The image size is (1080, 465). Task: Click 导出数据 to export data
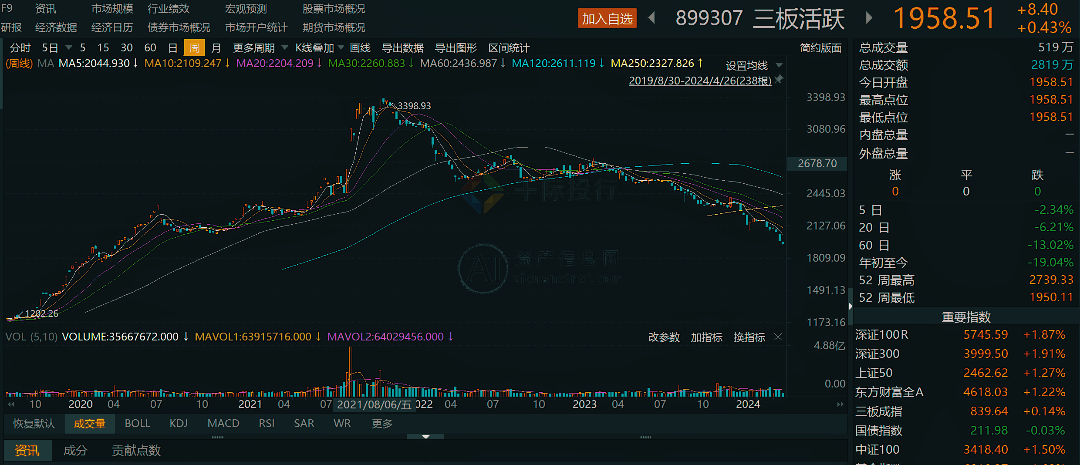(402, 48)
